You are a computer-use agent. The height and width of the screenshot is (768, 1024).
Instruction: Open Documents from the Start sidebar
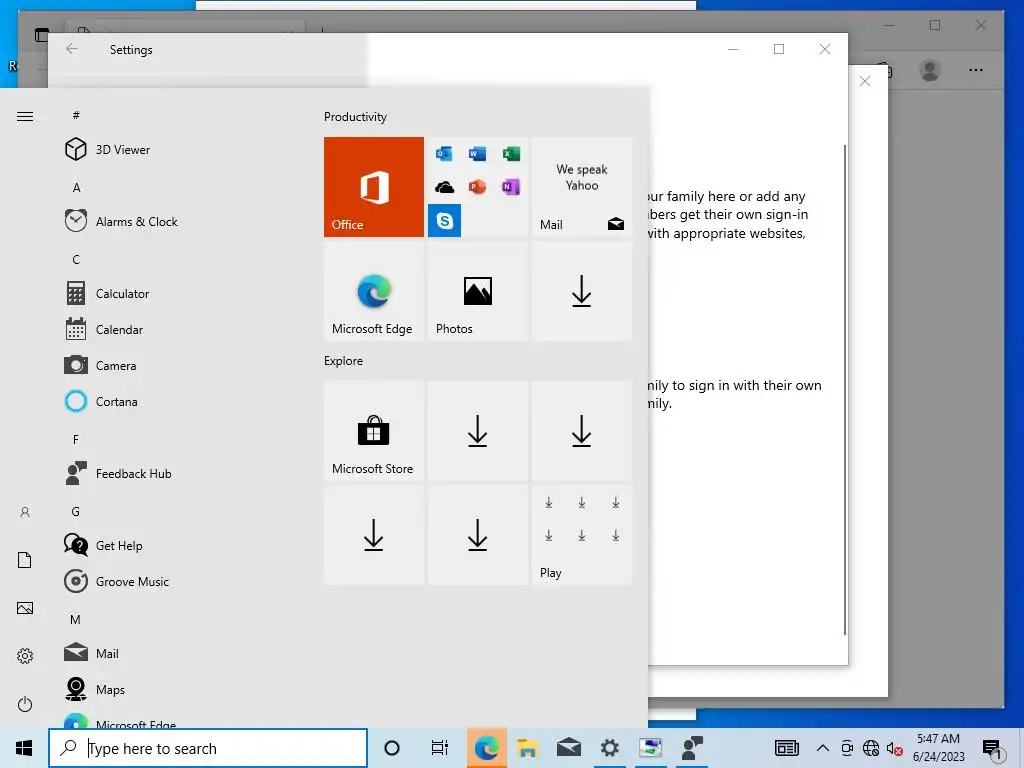(x=25, y=560)
